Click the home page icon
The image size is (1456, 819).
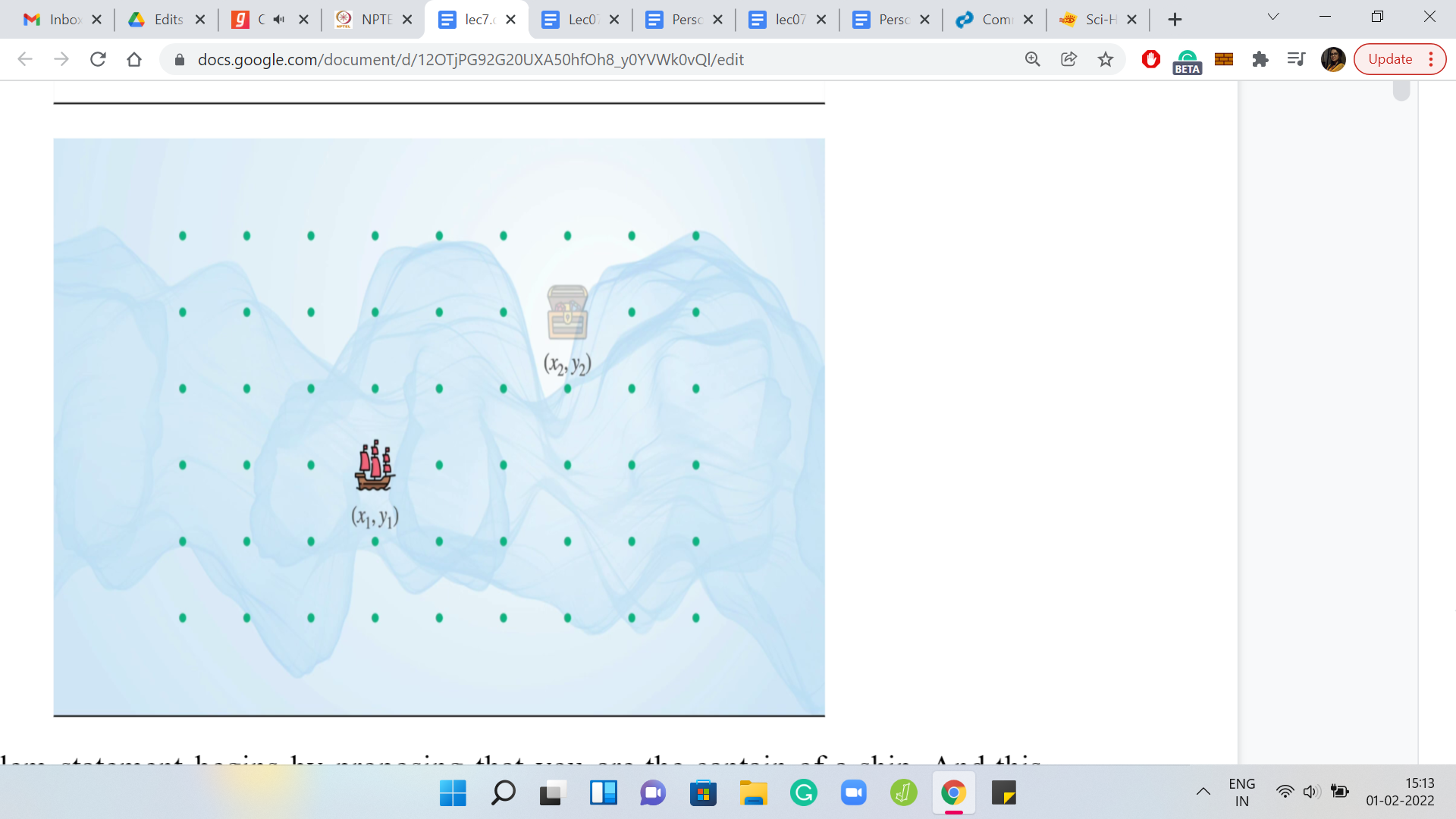click(134, 59)
